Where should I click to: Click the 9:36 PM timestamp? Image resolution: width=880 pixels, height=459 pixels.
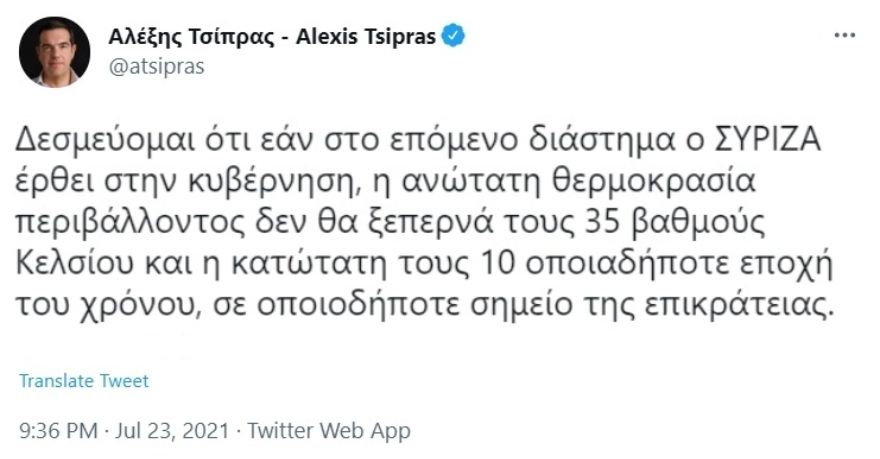58,431
